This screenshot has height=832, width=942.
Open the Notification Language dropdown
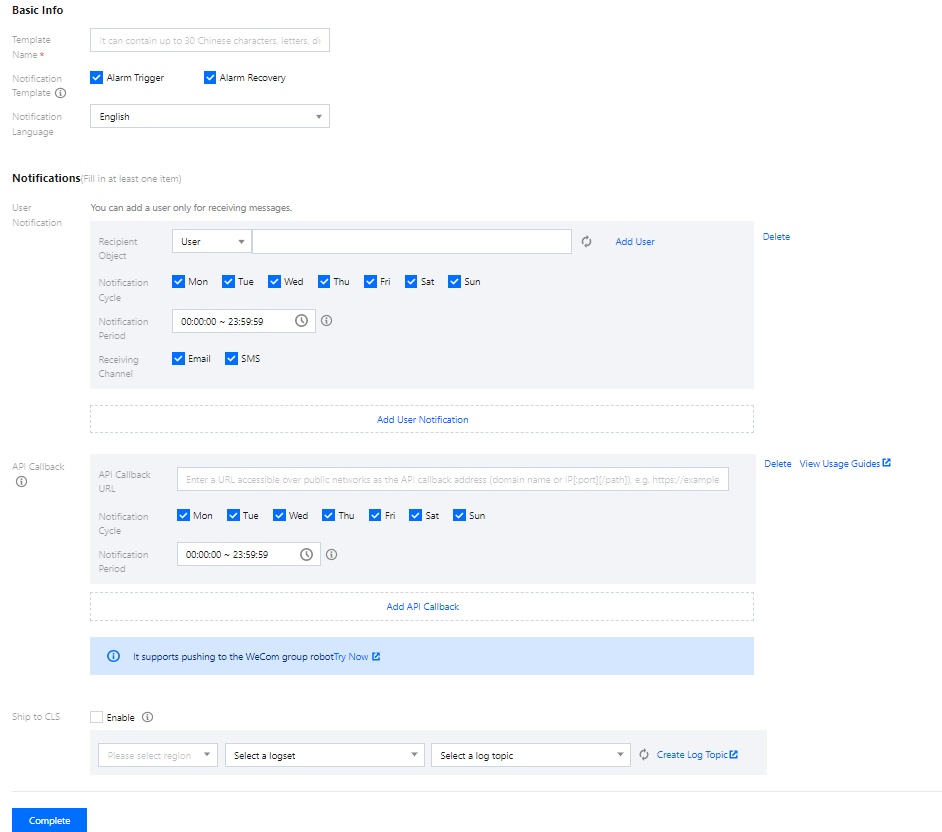tap(209, 117)
